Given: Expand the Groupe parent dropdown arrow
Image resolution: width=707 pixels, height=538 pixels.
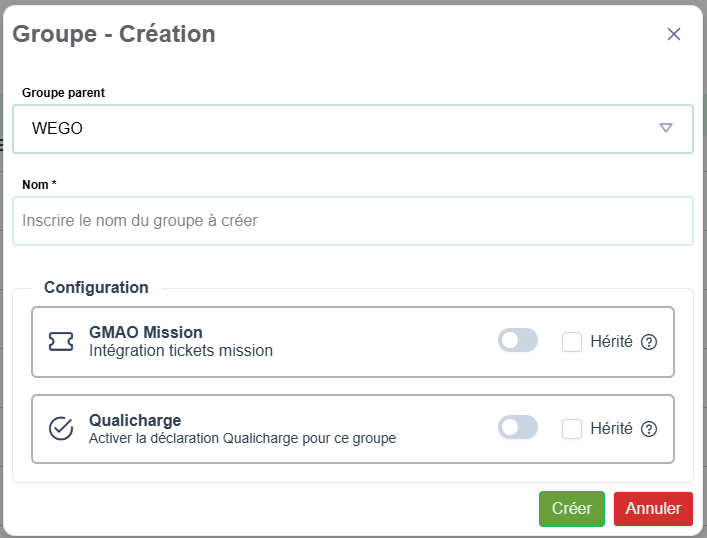Looking at the screenshot, I should coord(666,128).
